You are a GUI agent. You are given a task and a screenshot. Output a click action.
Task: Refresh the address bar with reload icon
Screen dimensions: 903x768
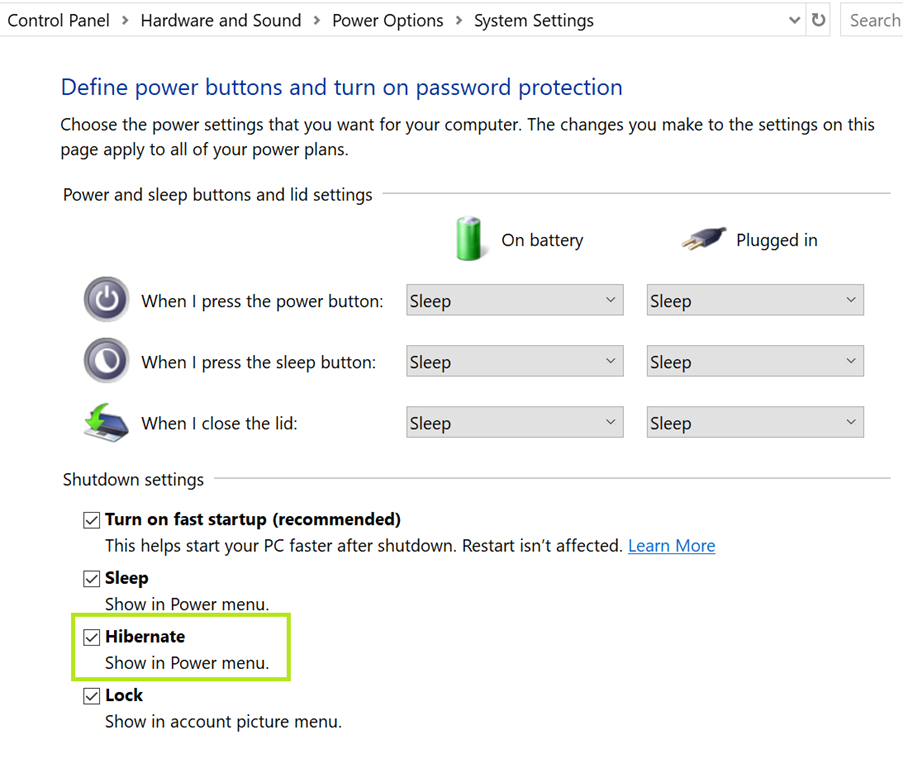pos(819,20)
